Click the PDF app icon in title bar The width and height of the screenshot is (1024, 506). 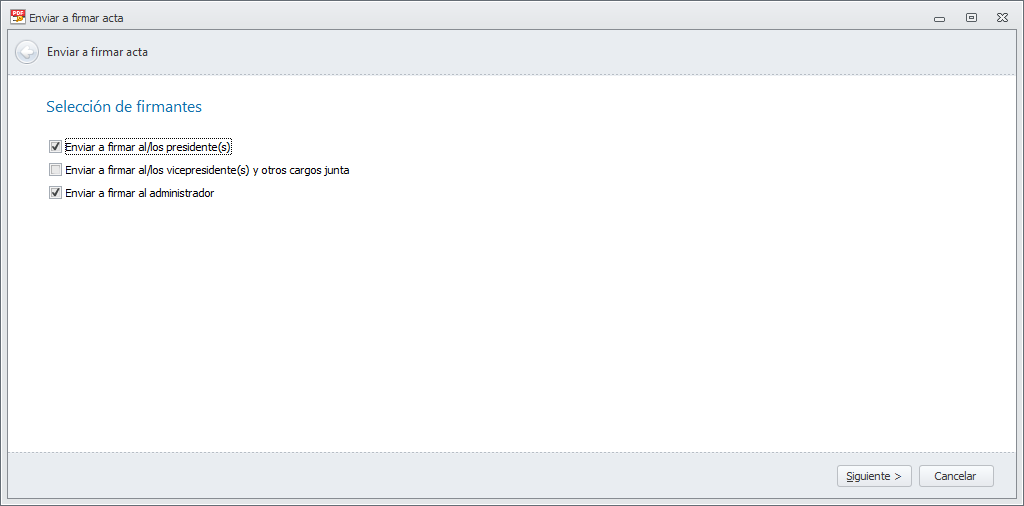(x=17, y=17)
